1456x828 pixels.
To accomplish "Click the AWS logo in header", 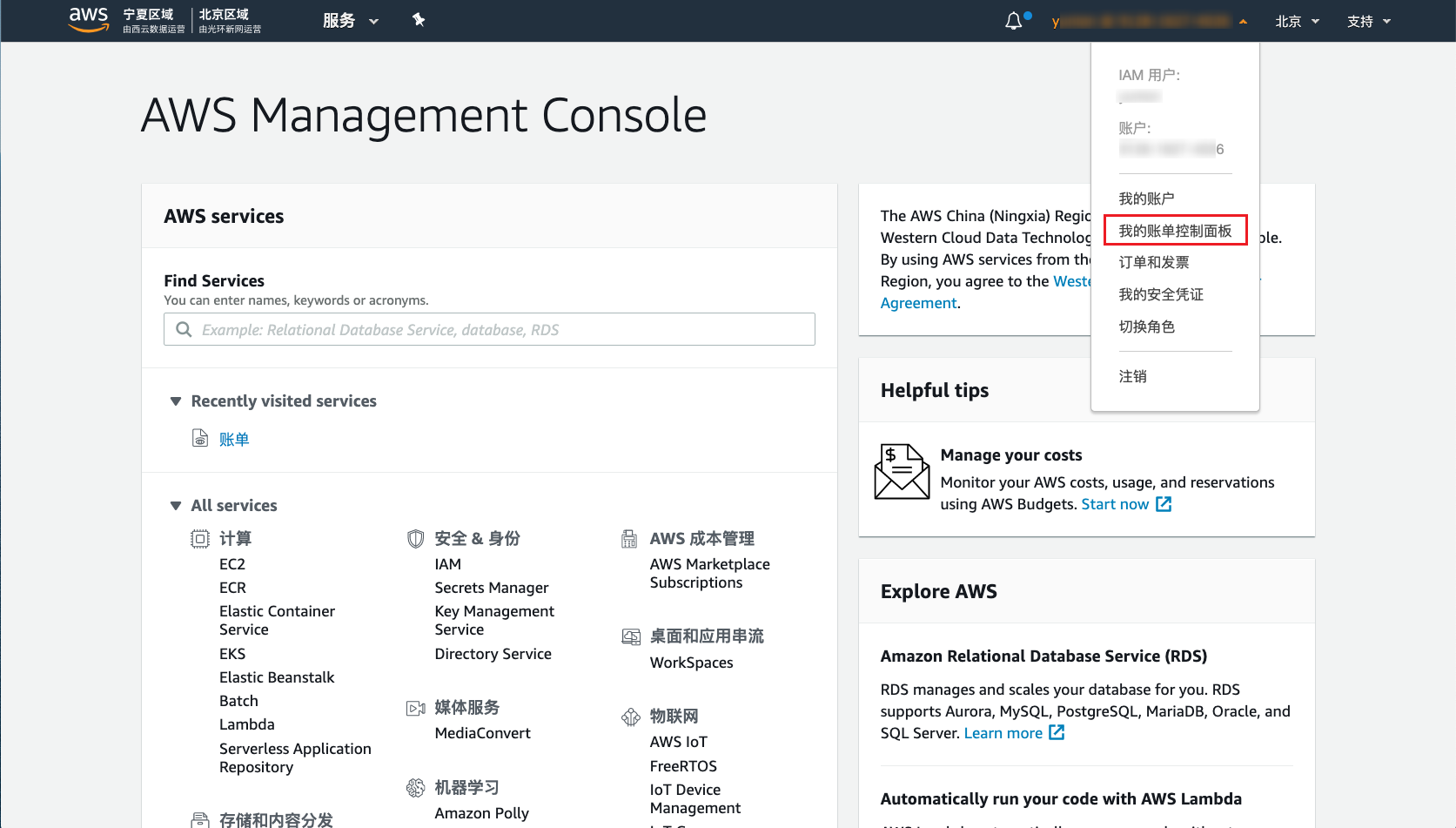I will coord(89,19).
